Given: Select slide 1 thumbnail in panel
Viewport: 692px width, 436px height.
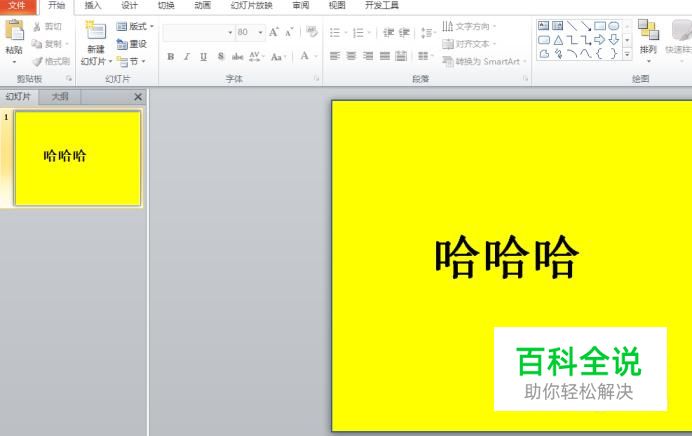Looking at the screenshot, I should (x=78, y=158).
